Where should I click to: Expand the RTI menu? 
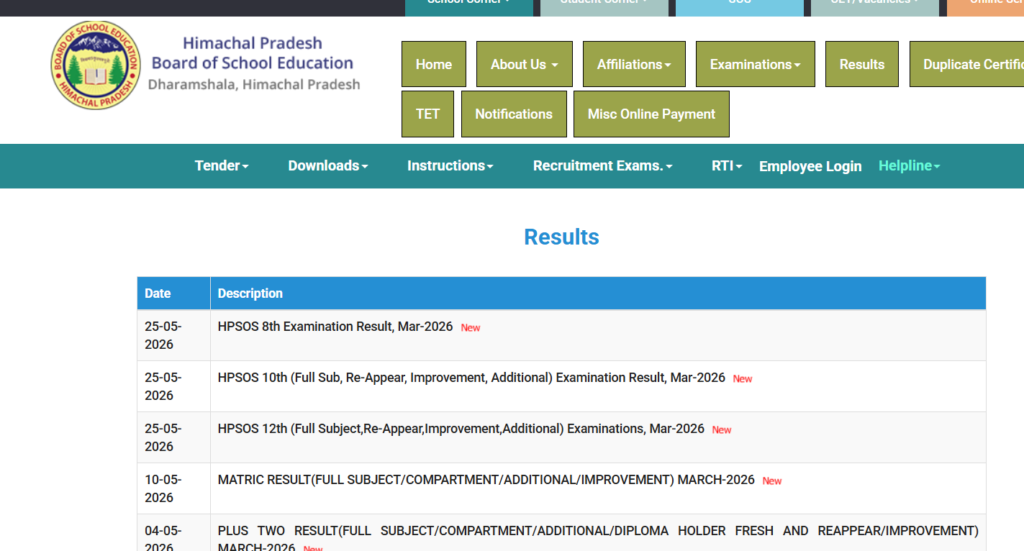point(726,166)
